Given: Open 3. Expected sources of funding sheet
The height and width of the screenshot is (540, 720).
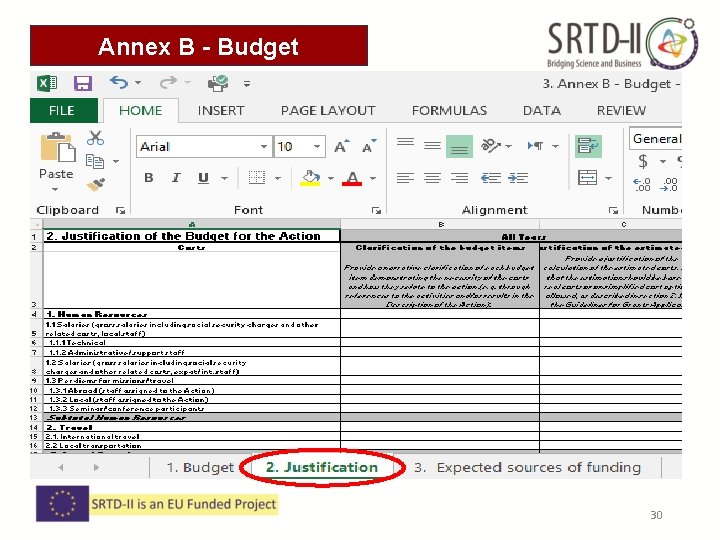Looking at the screenshot, I should [x=528, y=467].
